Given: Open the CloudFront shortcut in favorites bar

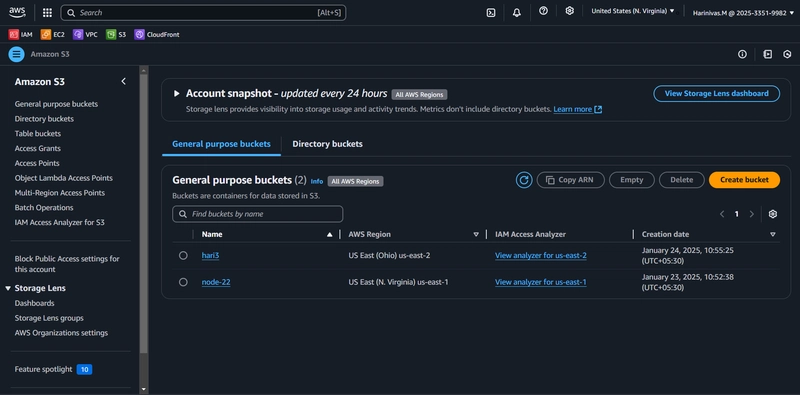Looking at the screenshot, I should click(157, 35).
